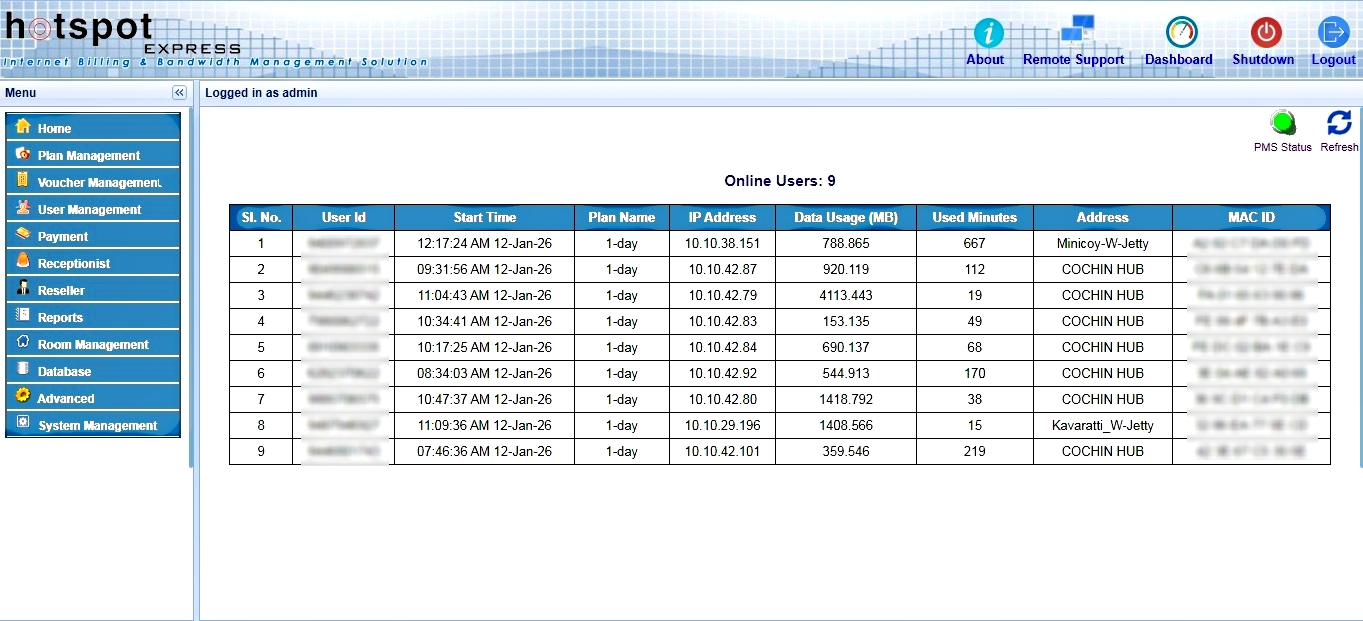Select the row with IP 10.10.38.151
1363x621 pixels.
[x=722, y=243]
